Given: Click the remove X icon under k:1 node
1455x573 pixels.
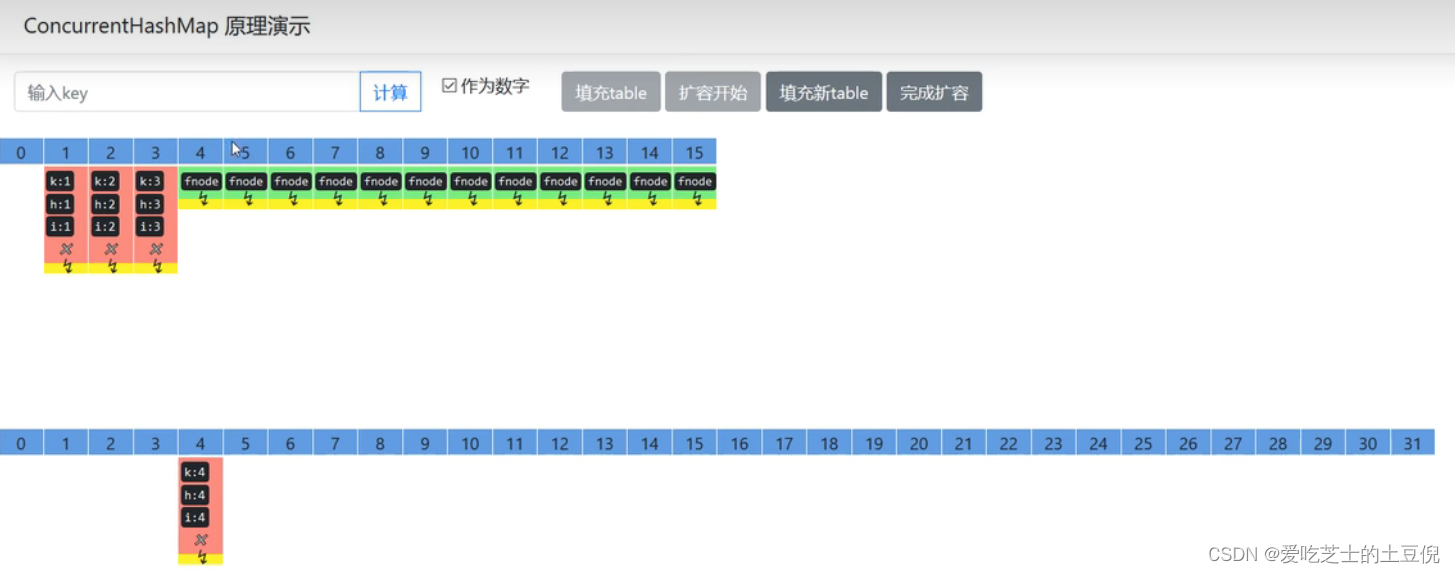Looking at the screenshot, I should 66,248.
